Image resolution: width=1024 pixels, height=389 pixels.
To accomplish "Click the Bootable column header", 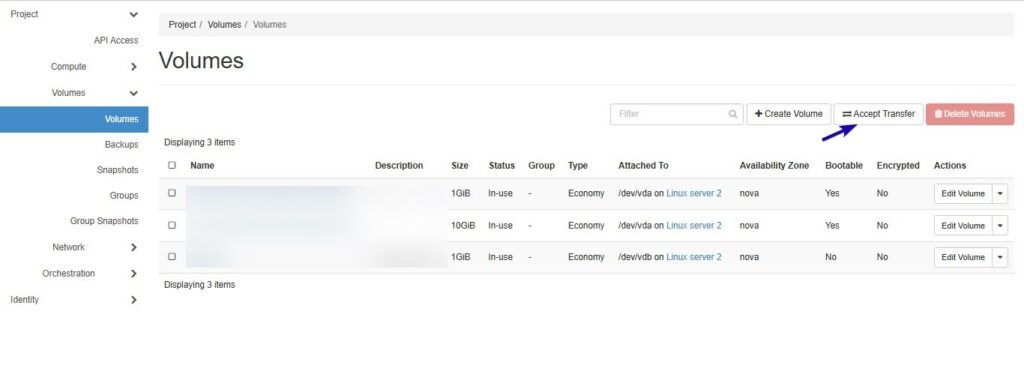I will coord(844,166).
